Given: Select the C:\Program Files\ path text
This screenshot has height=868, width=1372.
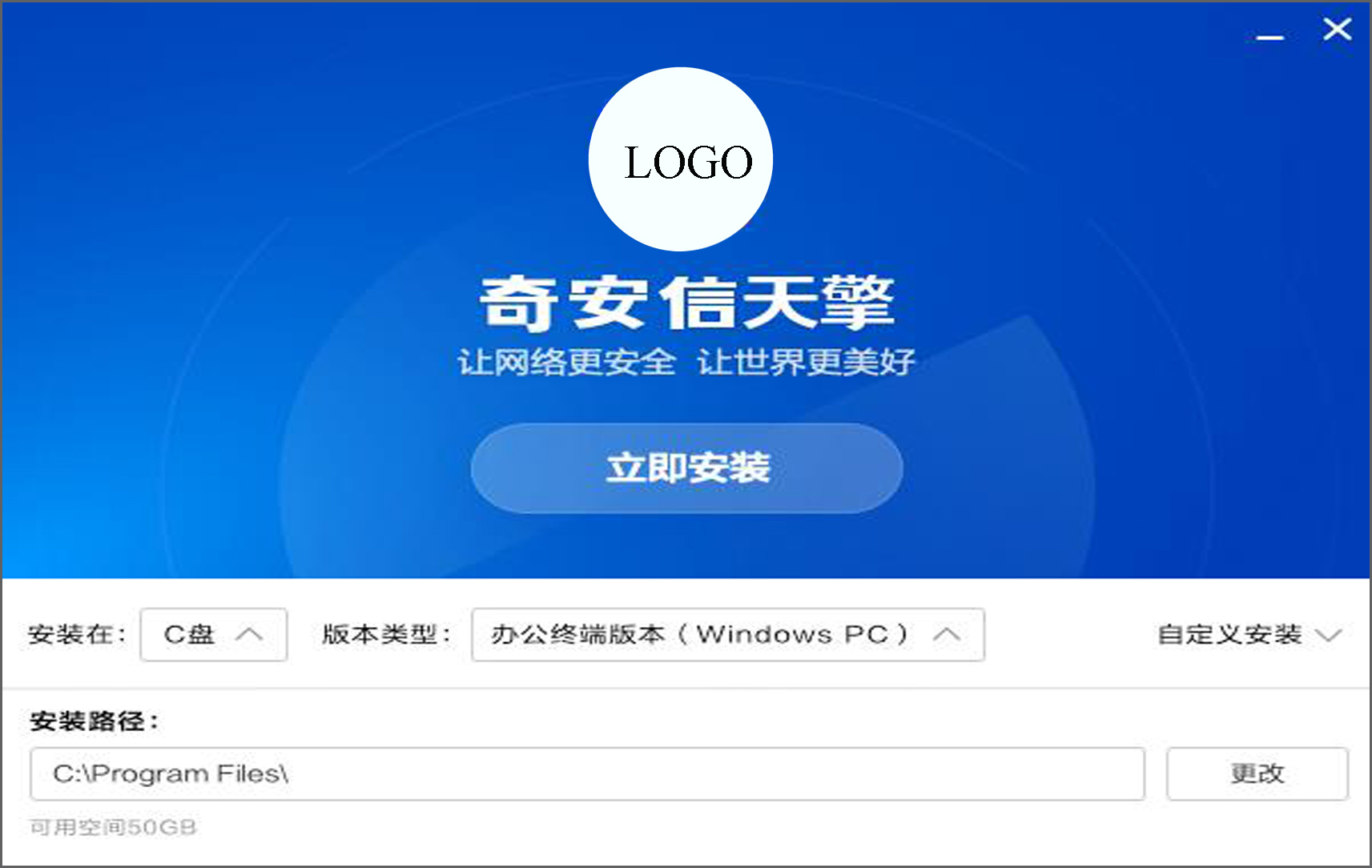Looking at the screenshot, I should pyautogui.click(x=170, y=773).
